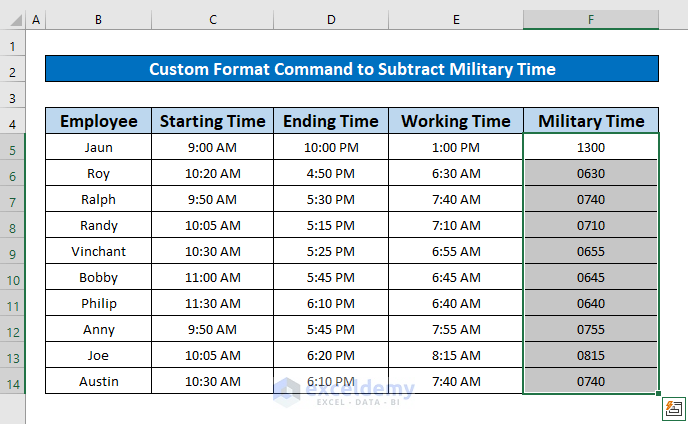Select Ralph's ending time 5:30 PM
This screenshot has width=688, height=424.
tap(330, 200)
